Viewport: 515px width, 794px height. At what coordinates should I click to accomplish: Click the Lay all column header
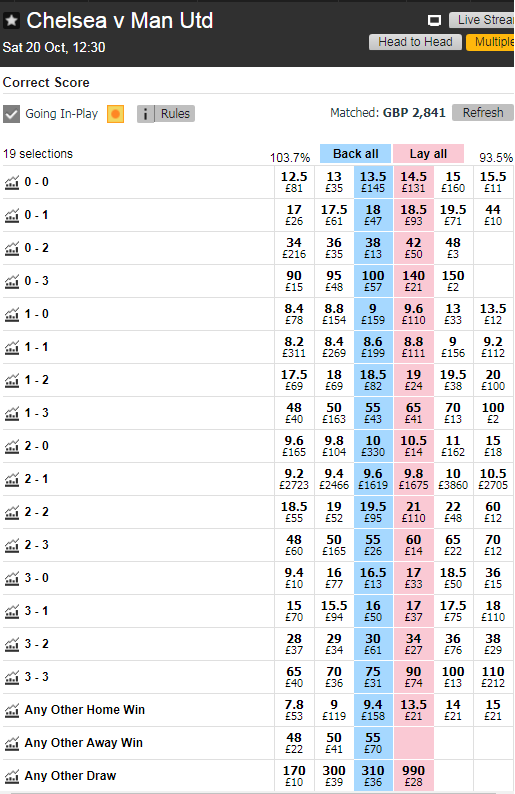point(428,154)
